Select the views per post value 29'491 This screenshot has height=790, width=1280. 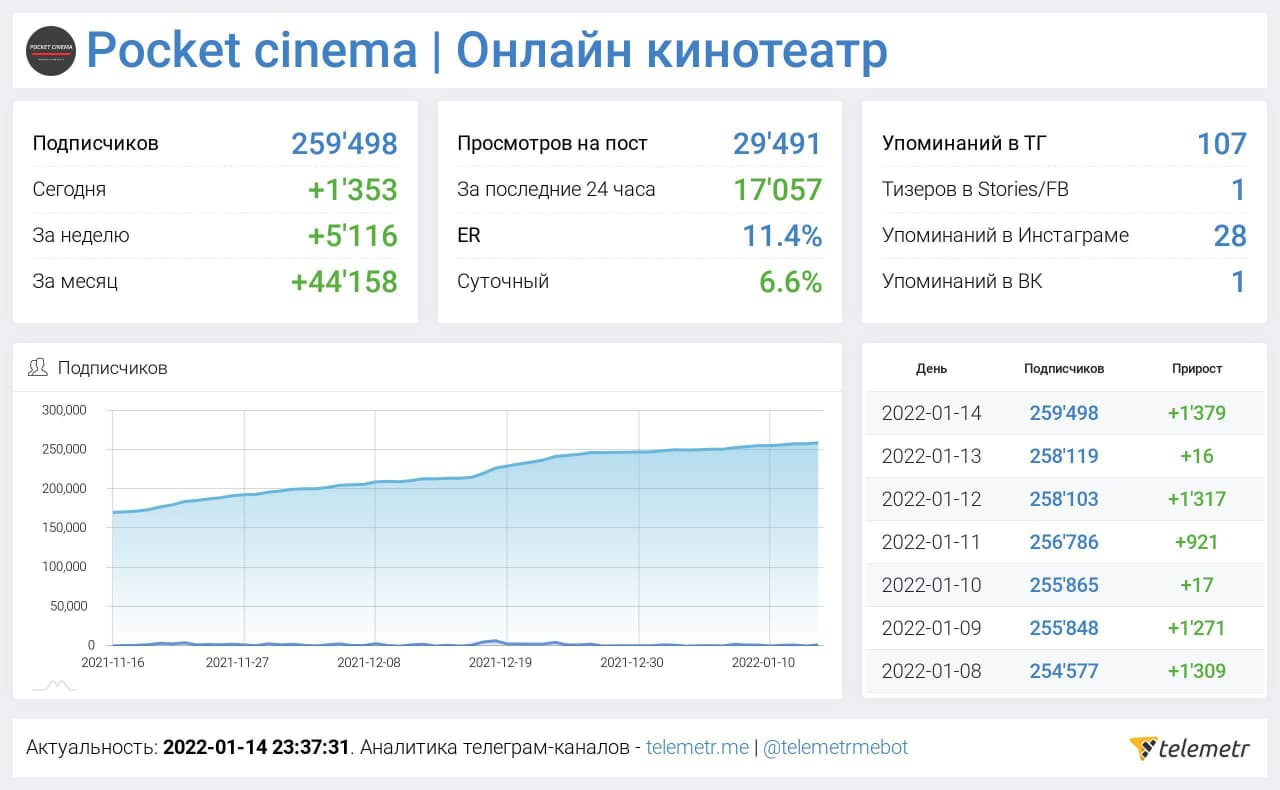tap(777, 144)
